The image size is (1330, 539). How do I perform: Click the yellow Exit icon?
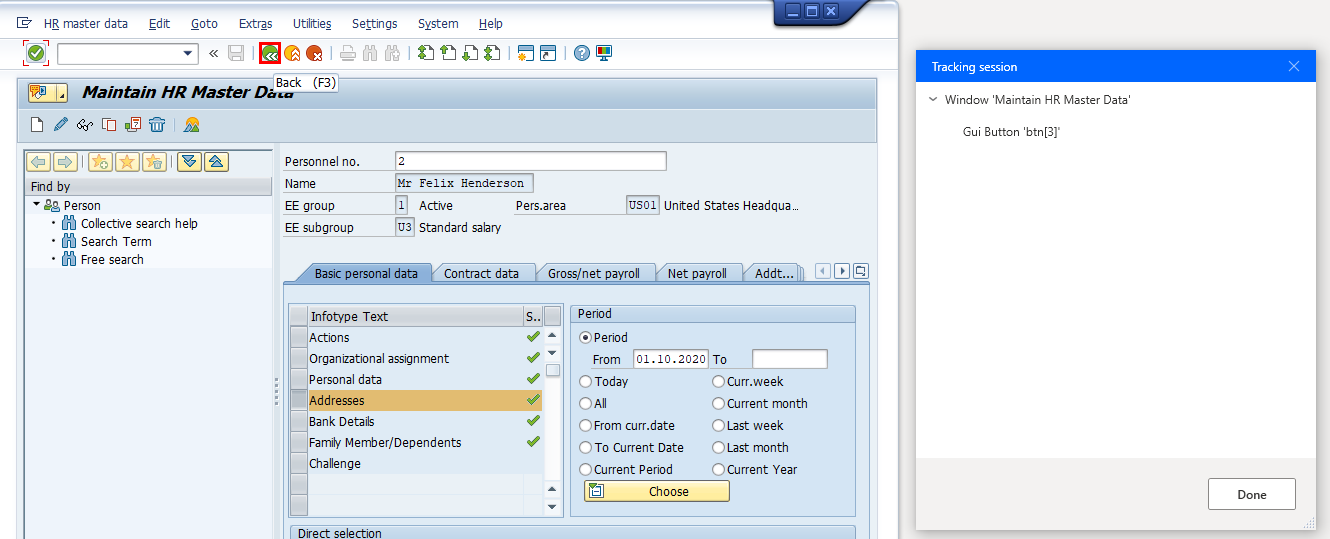tap(292, 53)
